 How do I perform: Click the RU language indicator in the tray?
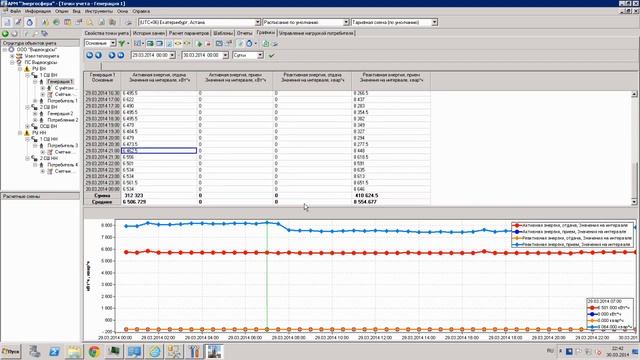550,351
